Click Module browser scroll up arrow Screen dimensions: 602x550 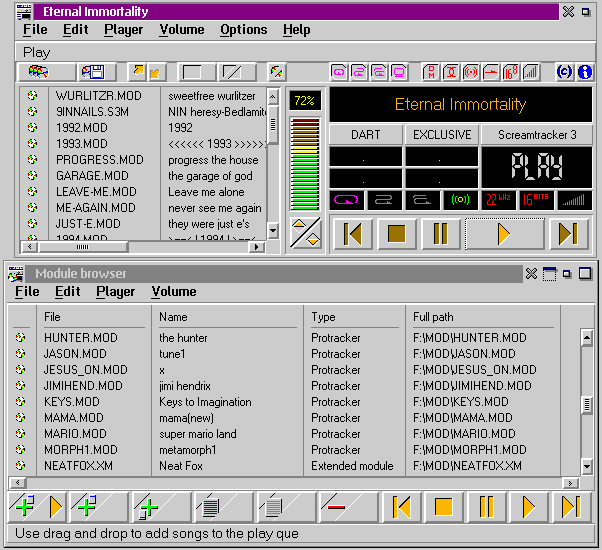(587, 337)
